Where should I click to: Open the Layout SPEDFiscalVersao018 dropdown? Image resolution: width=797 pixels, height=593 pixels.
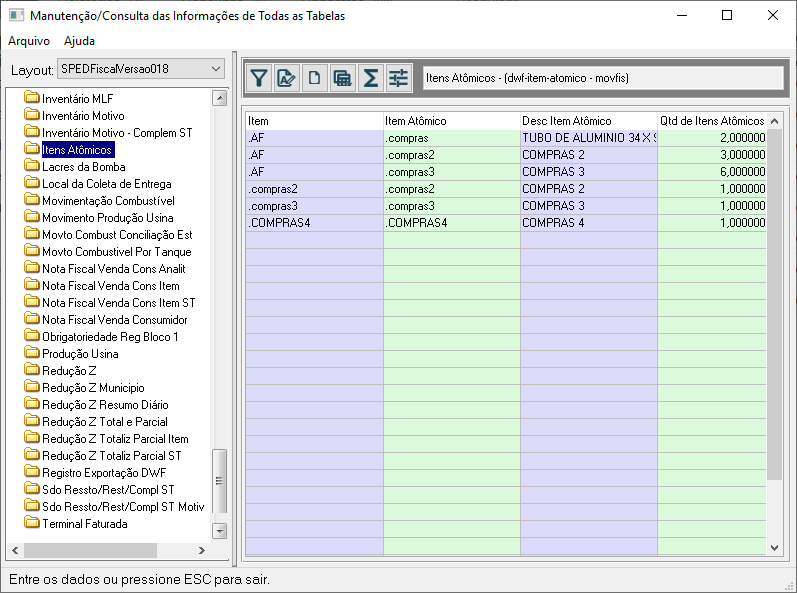(141, 69)
